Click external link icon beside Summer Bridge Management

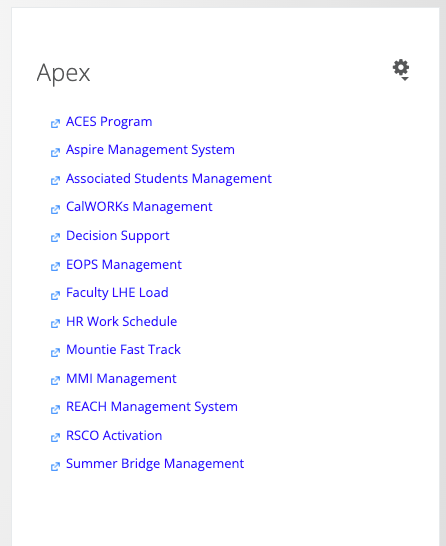(x=55, y=466)
